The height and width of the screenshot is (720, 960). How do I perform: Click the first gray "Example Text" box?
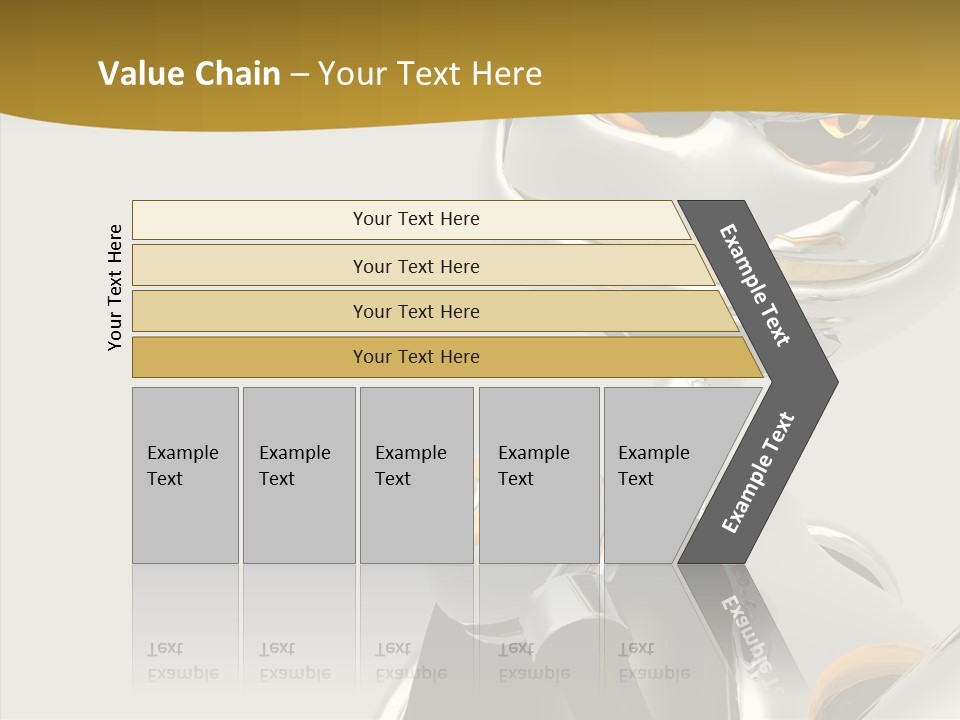click(185, 475)
